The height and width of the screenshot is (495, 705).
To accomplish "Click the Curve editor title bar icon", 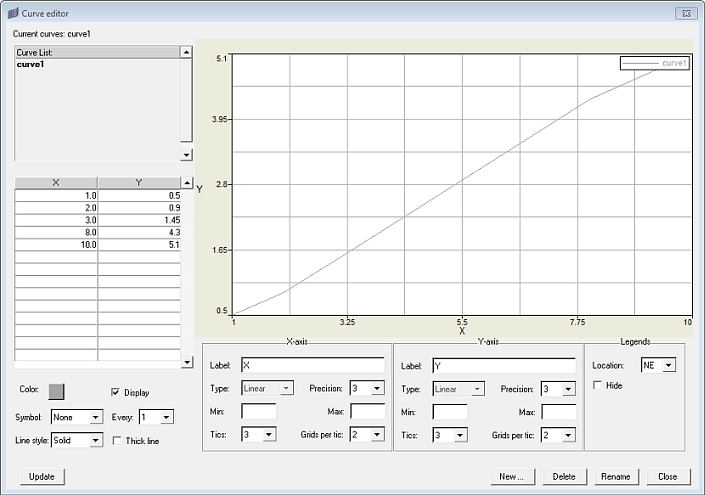I will coord(12,13).
